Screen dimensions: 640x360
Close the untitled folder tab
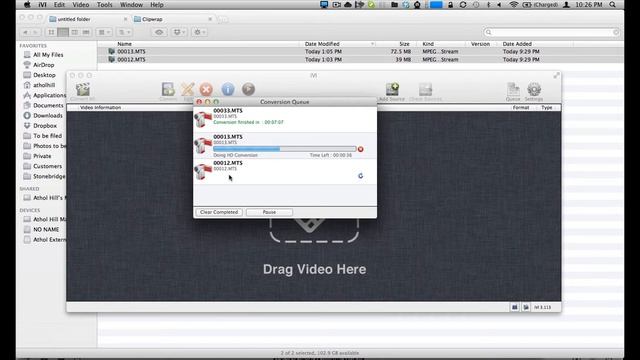click(x=125, y=19)
